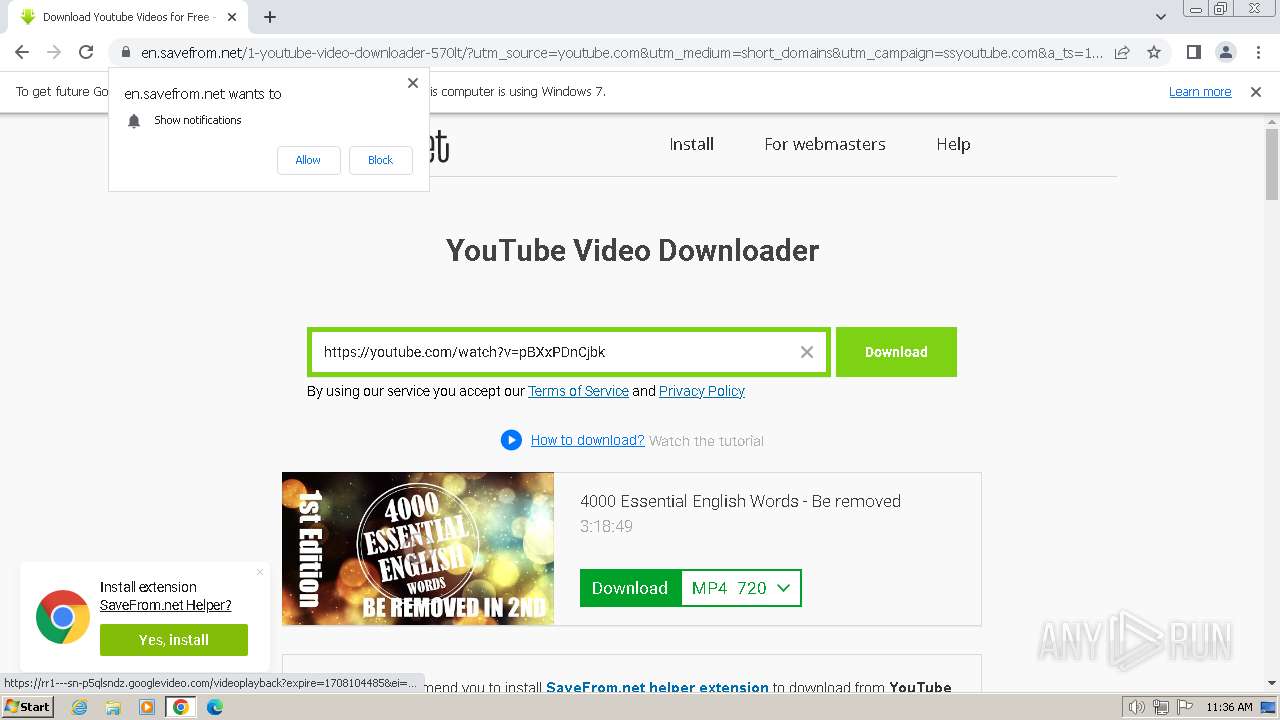Close the Install extension popup
The width and height of the screenshot is (1280, 720).
coord(260,573)
